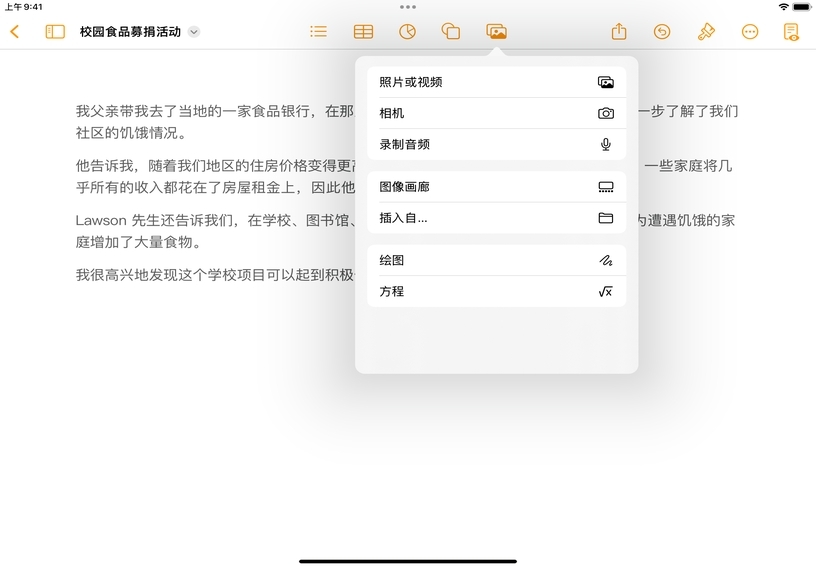The image size is (816, 567).
Task: Select 录制音频 to record audio
Action: click(x=496, y=144)
